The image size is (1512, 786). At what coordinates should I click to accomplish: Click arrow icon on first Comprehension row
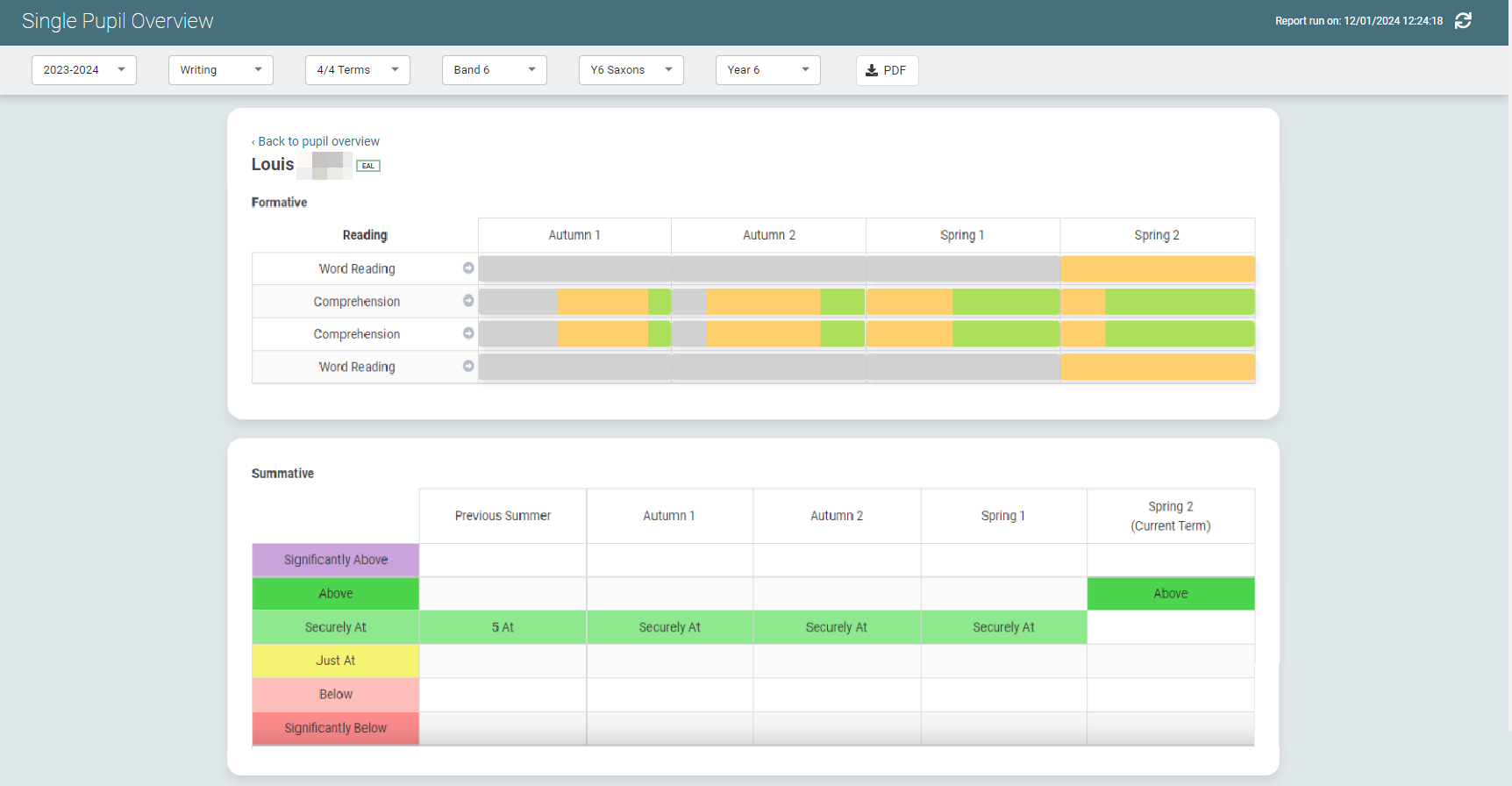coord(468,301)
